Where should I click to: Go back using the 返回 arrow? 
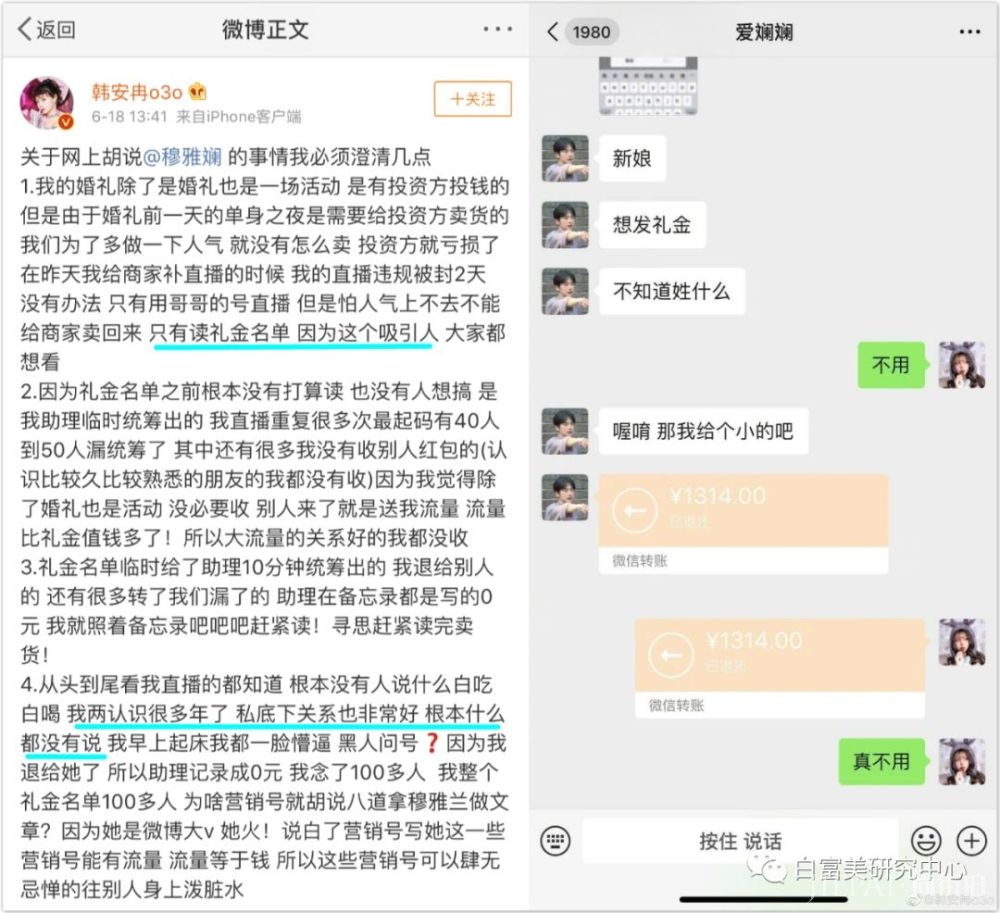[x=47, y=29]
